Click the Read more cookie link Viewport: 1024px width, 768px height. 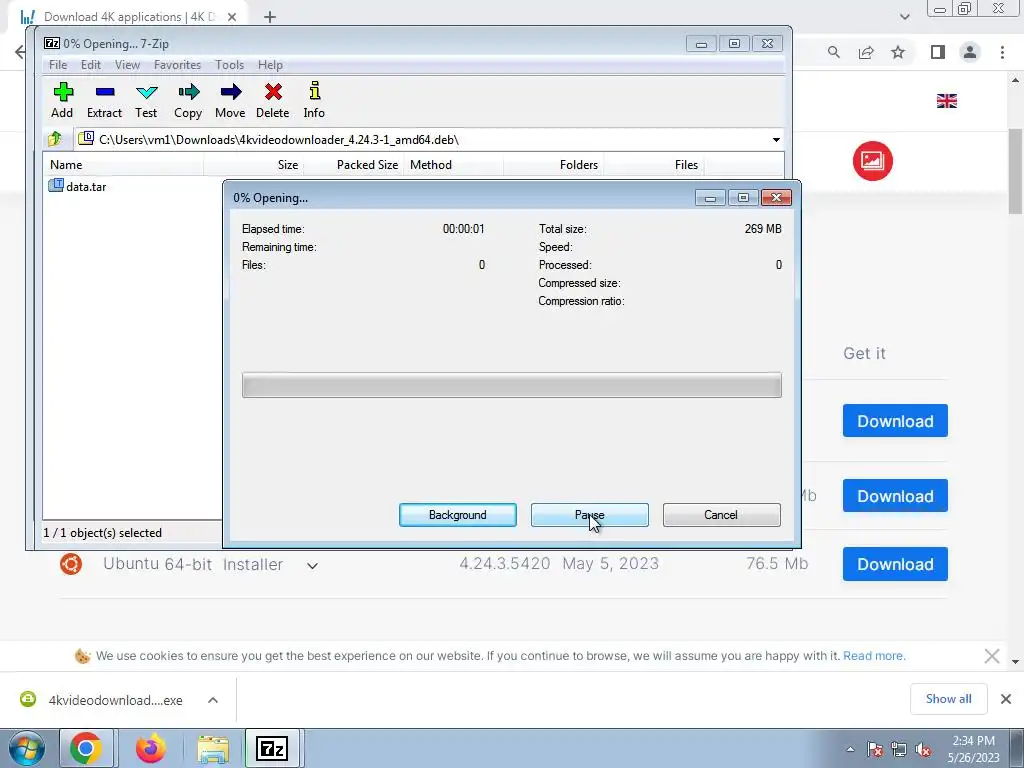[x=874, y=656]
